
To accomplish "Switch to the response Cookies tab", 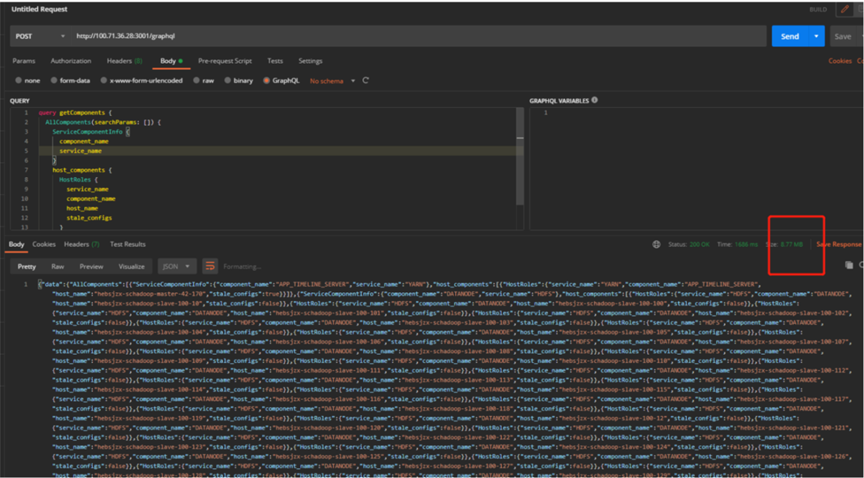I will (44, 244).
